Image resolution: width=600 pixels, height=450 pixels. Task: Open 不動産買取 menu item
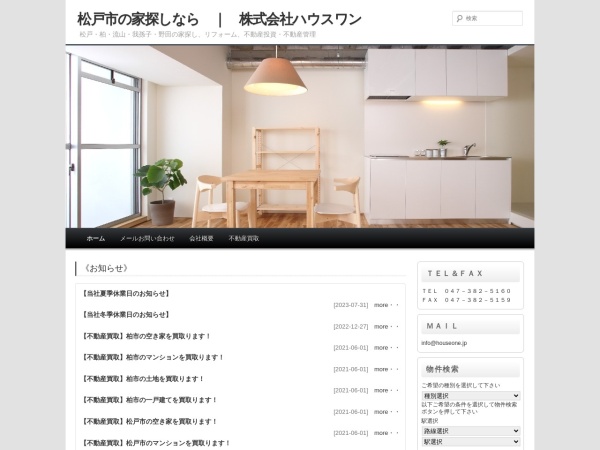(x=244, y=238)
